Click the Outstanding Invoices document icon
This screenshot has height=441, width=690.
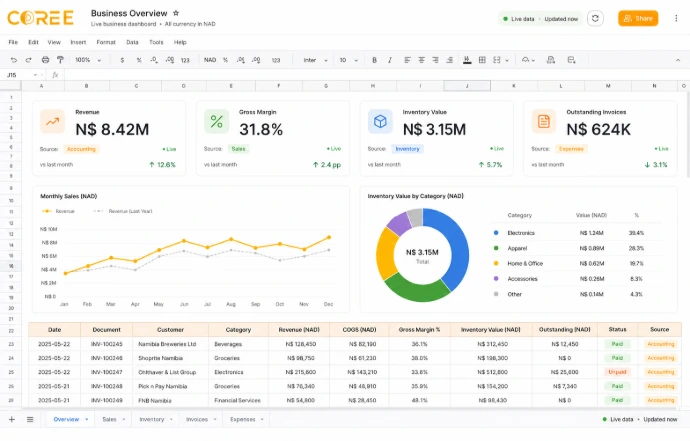pos(544,121)
